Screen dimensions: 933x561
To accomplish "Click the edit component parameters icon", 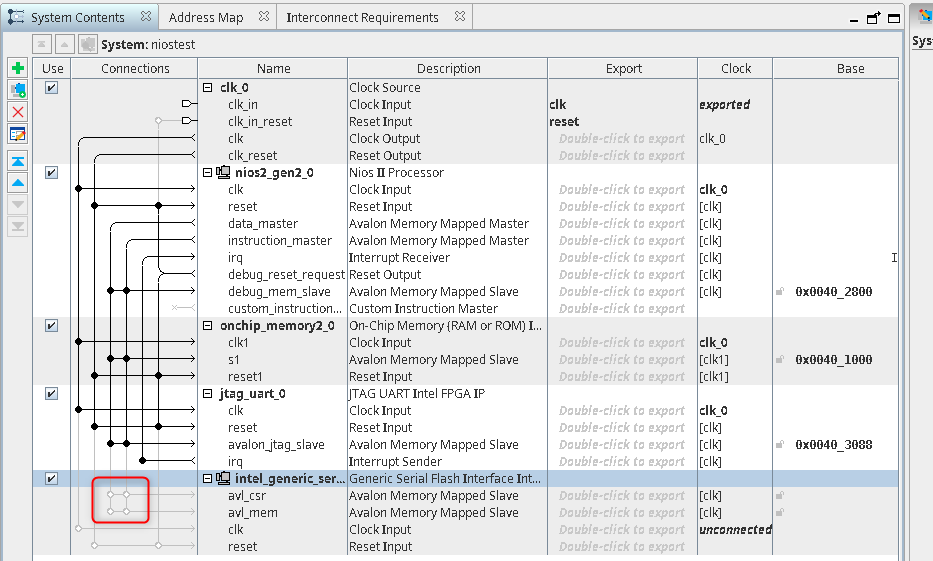I will click(x=17, y=134).
